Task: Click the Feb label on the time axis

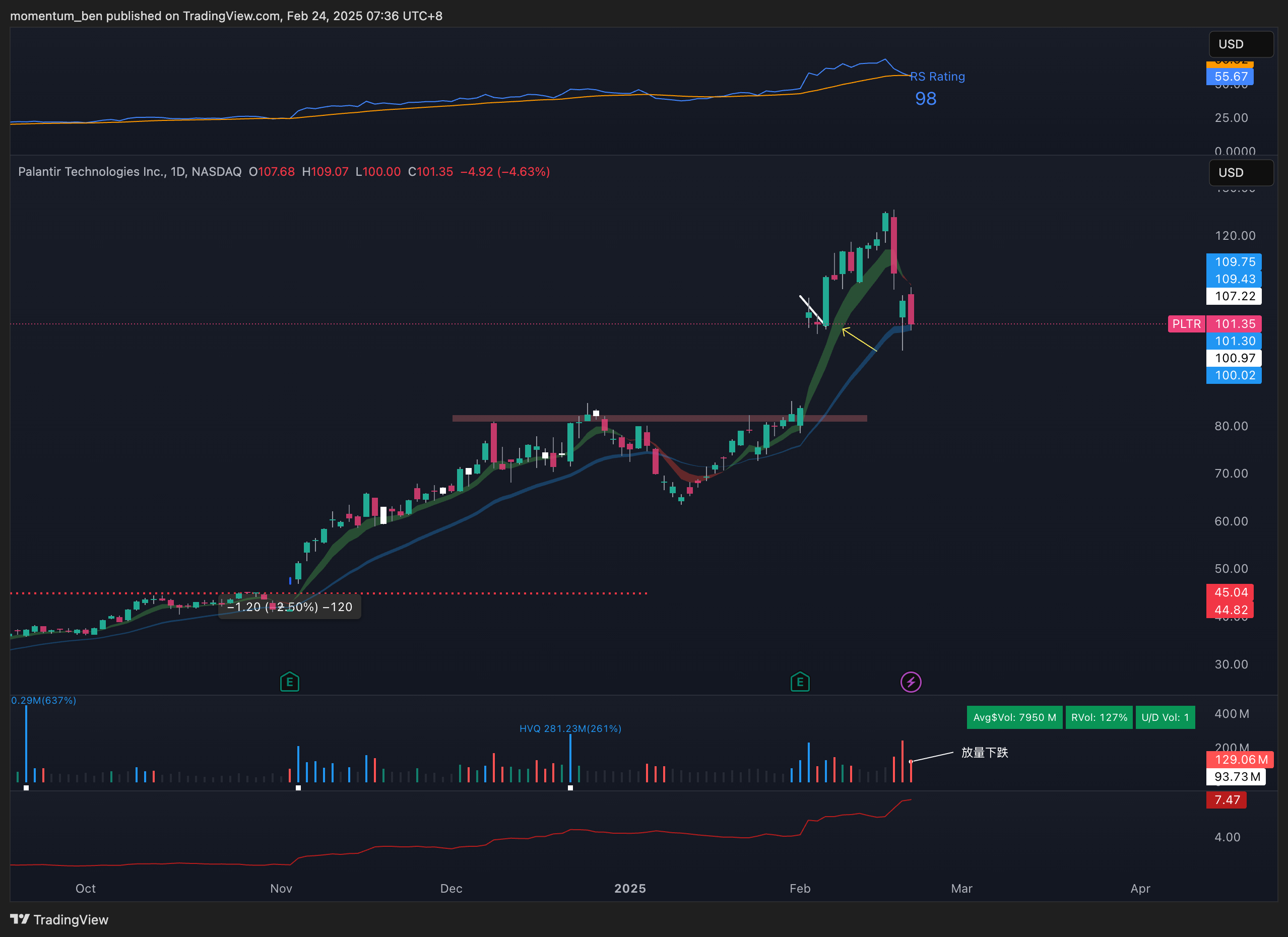Action: point(800,888)
